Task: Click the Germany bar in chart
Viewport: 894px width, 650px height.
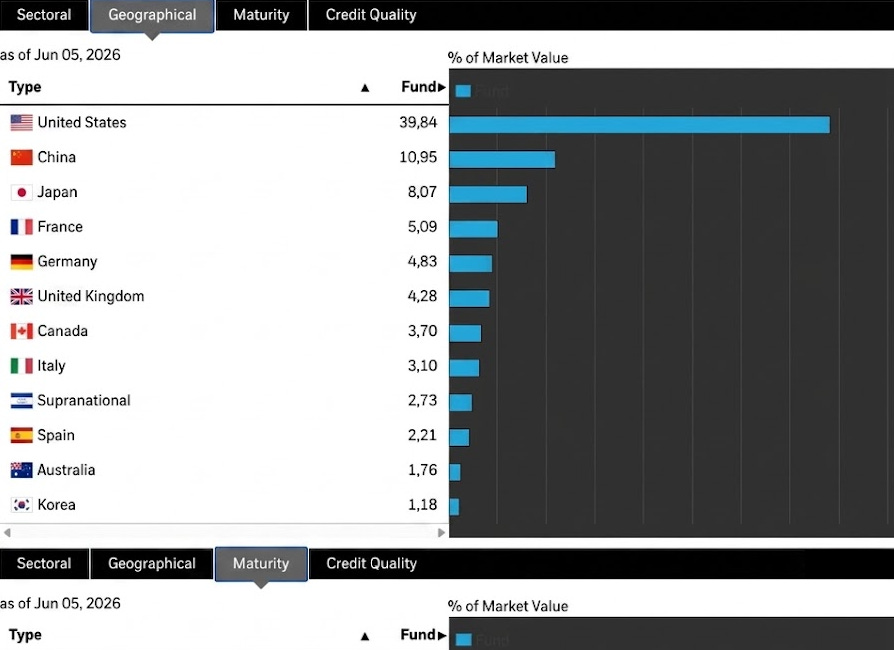Action: (470, 264)
